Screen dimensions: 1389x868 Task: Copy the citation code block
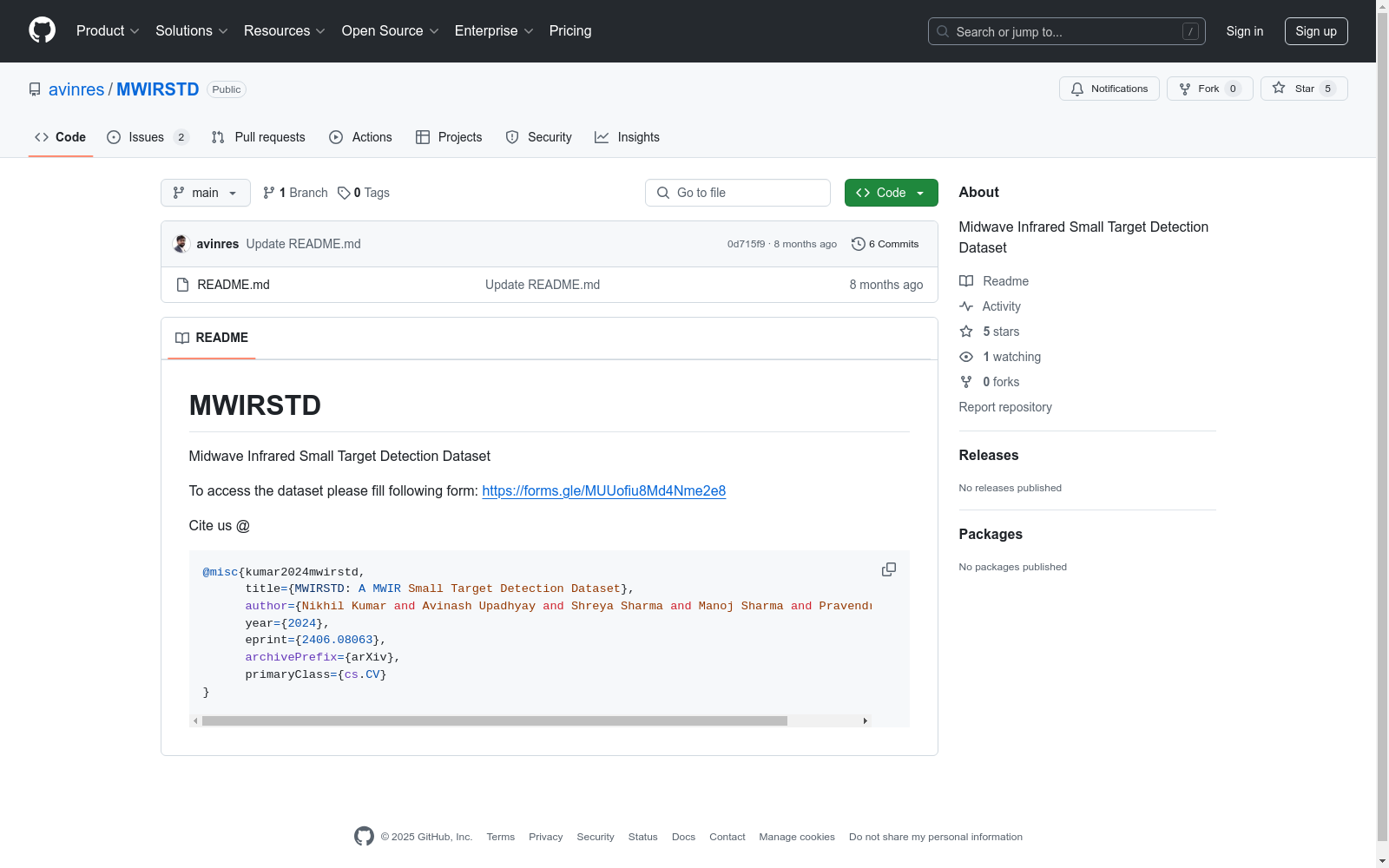(x=889, y=569)
